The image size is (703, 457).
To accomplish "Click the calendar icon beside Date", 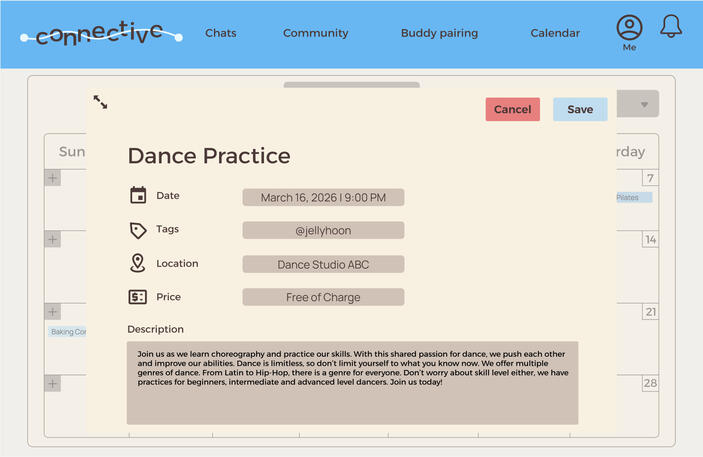I will click(x=138, y=196).
